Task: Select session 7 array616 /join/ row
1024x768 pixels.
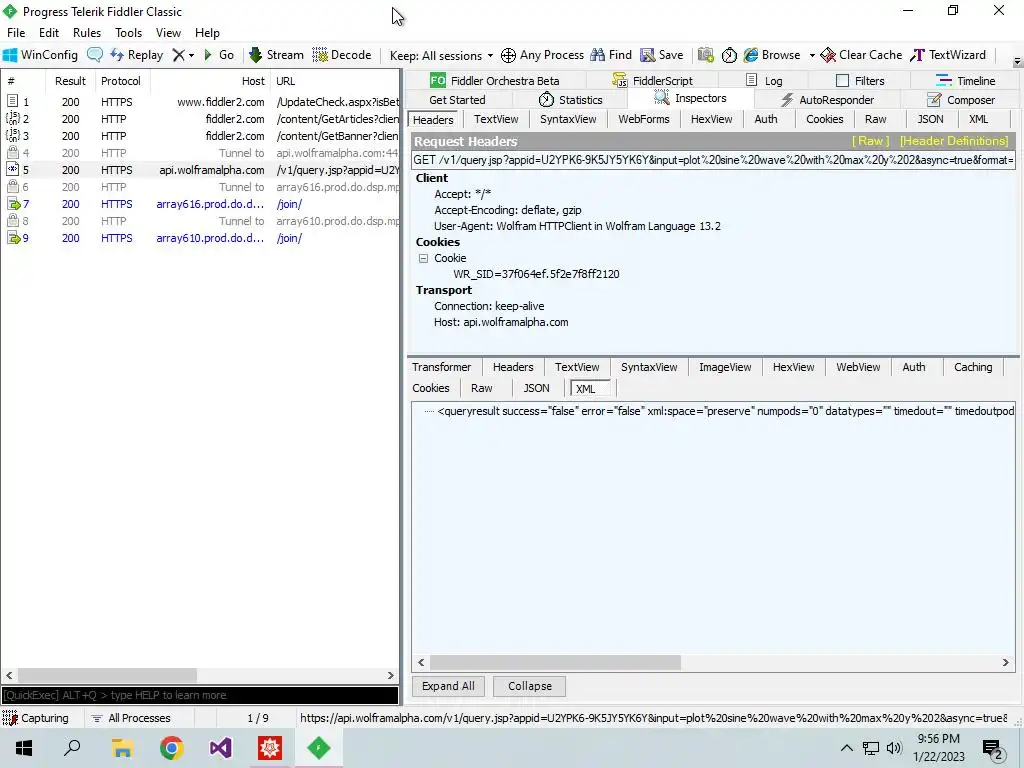Action: point(200,204)
